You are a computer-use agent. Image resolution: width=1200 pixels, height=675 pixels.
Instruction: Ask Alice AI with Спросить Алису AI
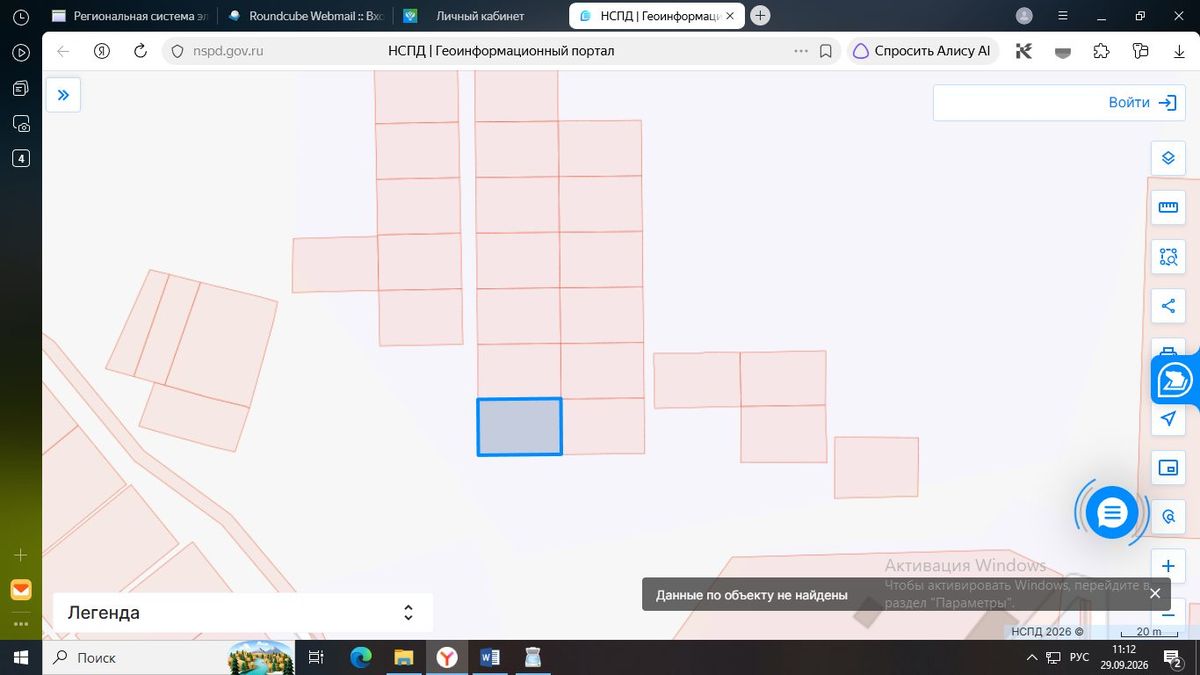point(922,51)
